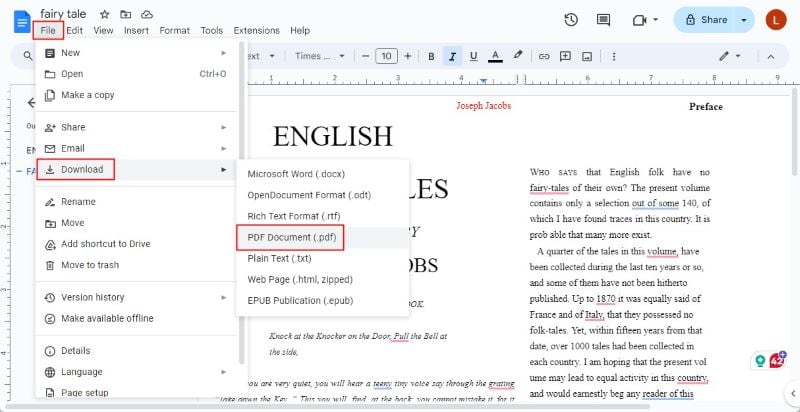Open the highlight color marker tool
Image resolution: width=800 pixels, height=412 pixels.
pyautogui.click(x=517, y=56)
